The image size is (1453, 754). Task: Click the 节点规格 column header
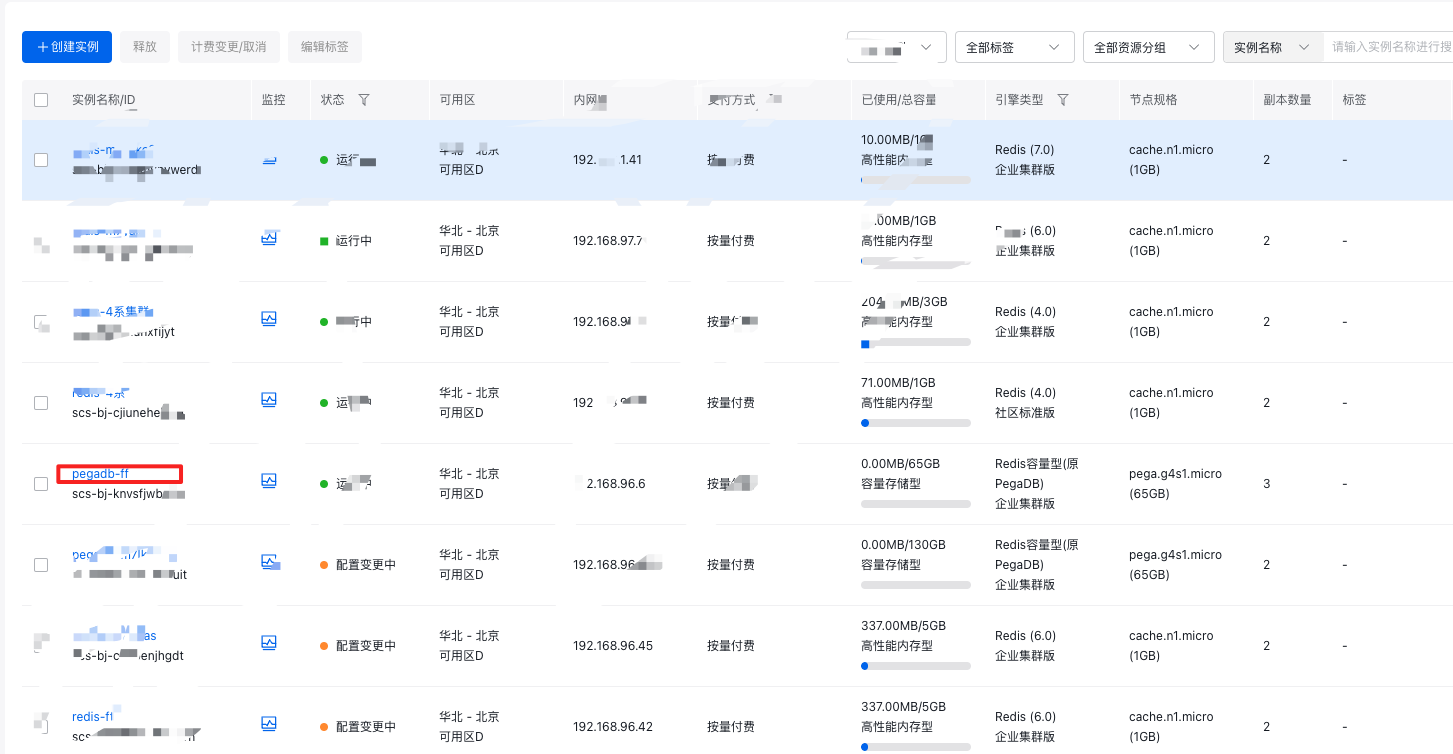pos(1154,100)
